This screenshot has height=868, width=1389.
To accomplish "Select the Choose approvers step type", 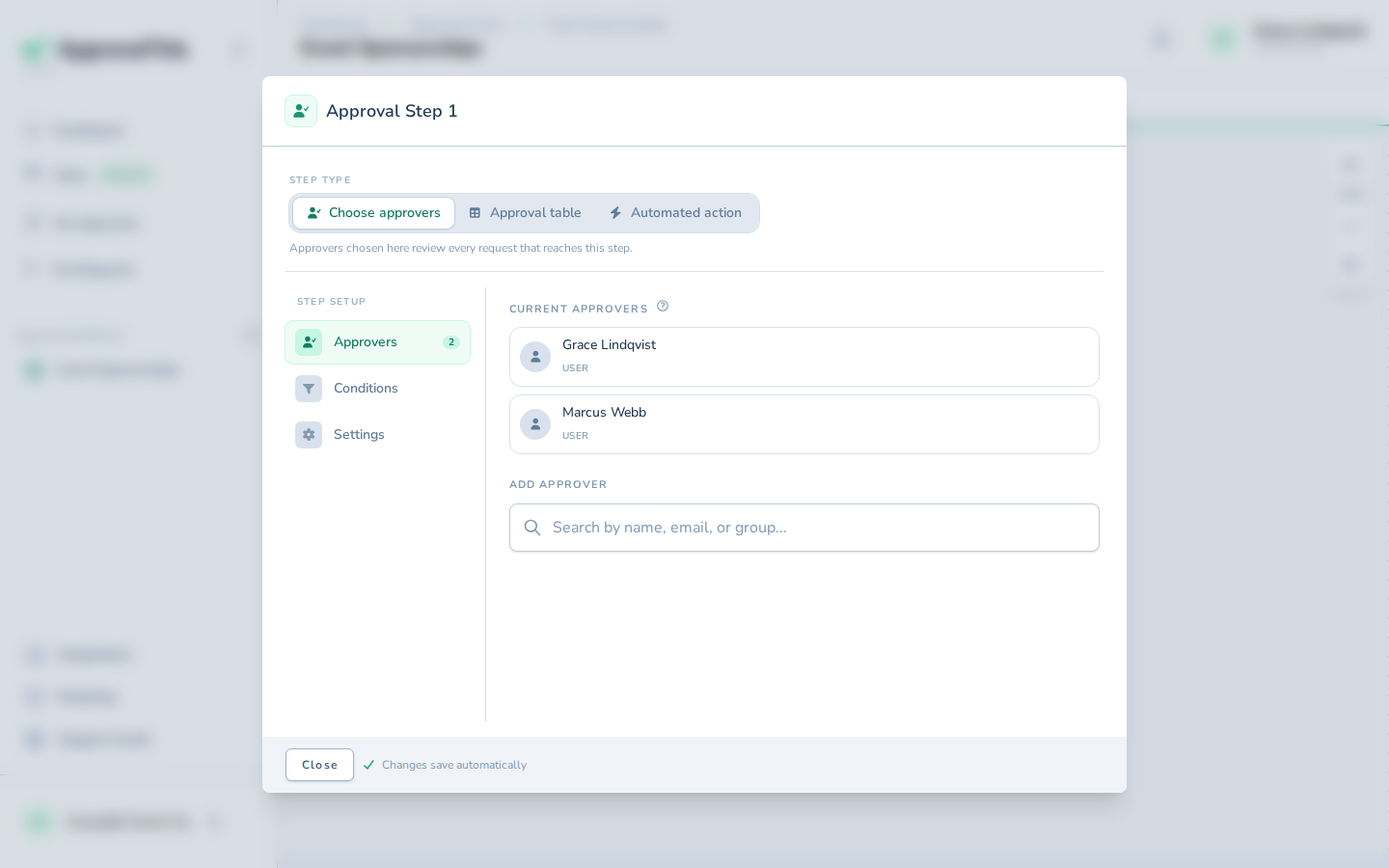I will (x=373, y=213).
